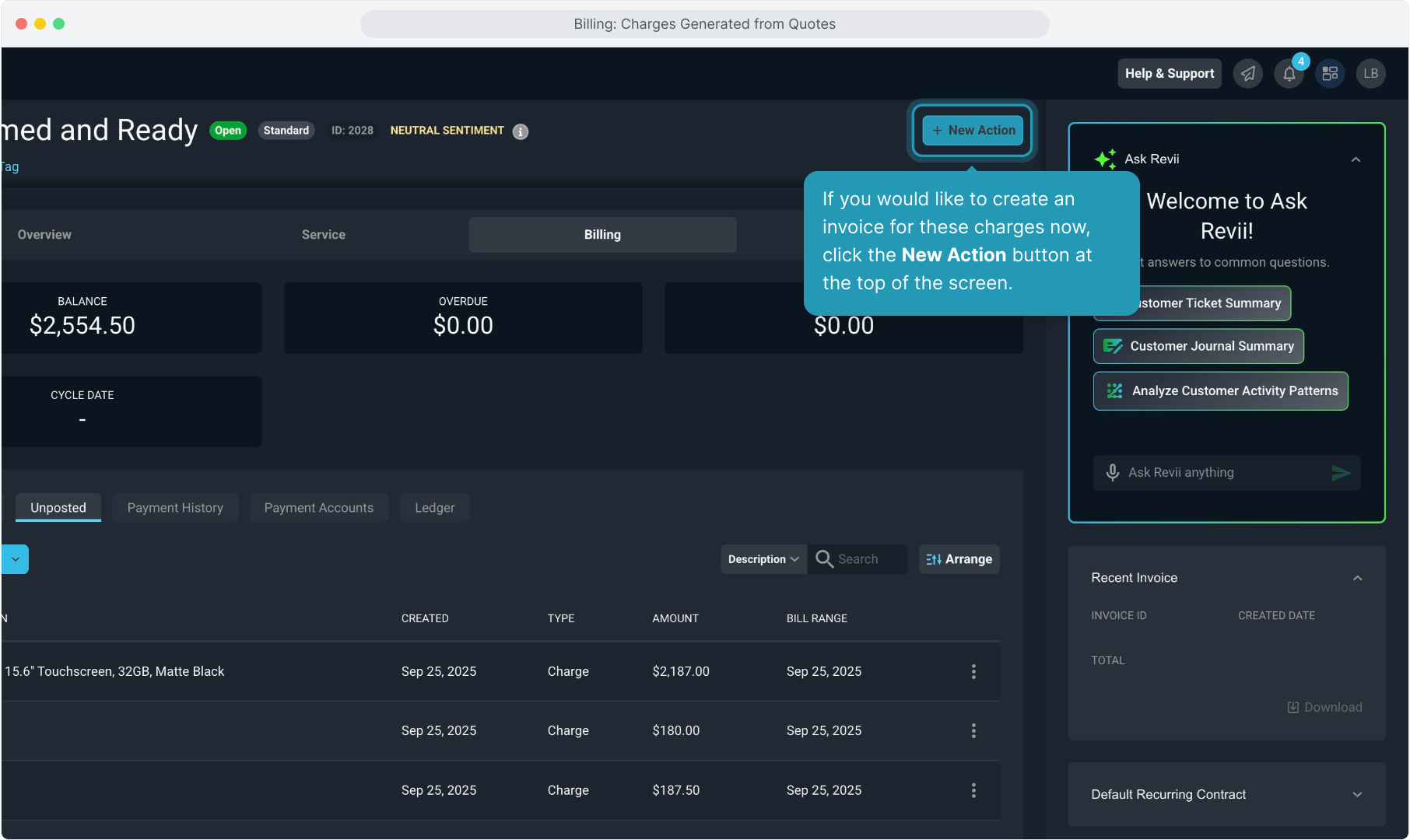This screenshot has width=1410, height=840.
Task: Open row options for the $180.00 charge
Action: pyautogui.click(x=973, y=730)
